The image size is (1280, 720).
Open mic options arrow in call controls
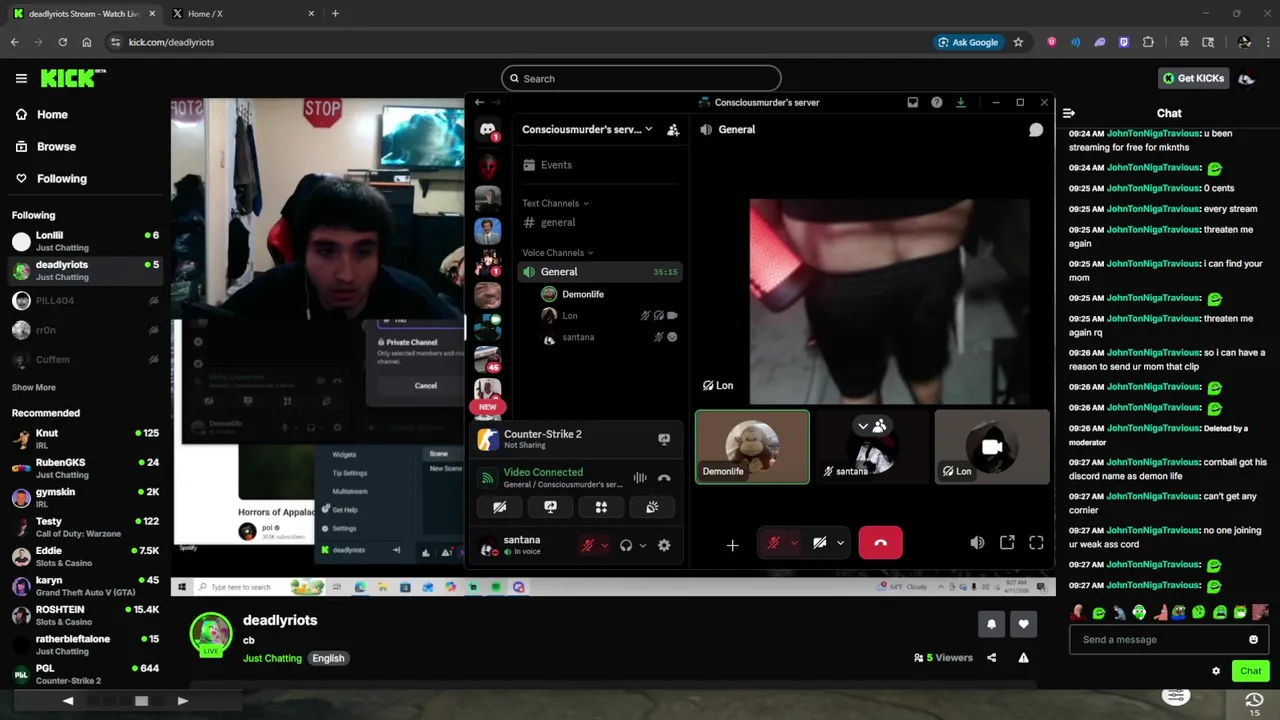[x=793, y=543]
